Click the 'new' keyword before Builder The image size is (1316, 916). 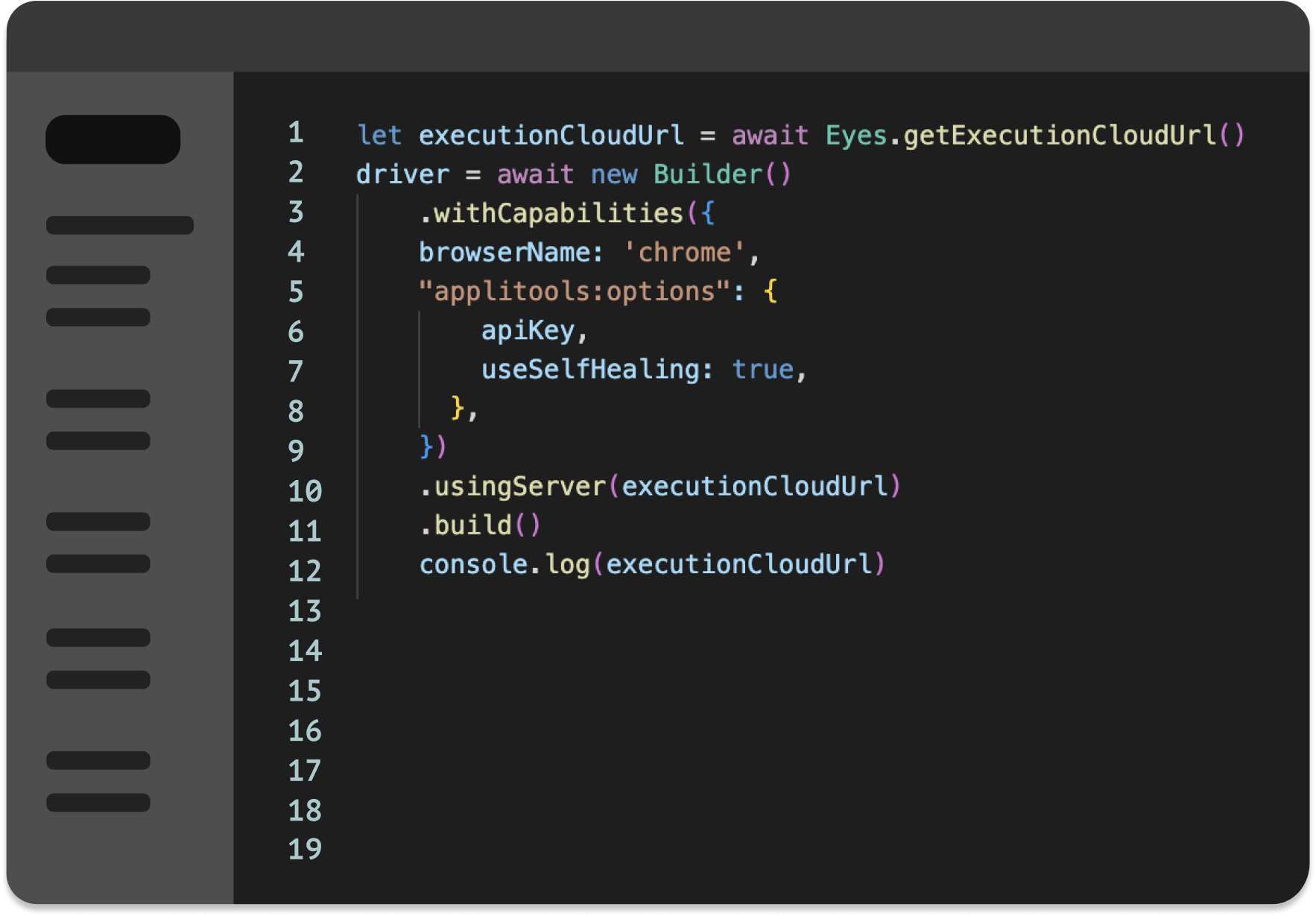[613, 174]
